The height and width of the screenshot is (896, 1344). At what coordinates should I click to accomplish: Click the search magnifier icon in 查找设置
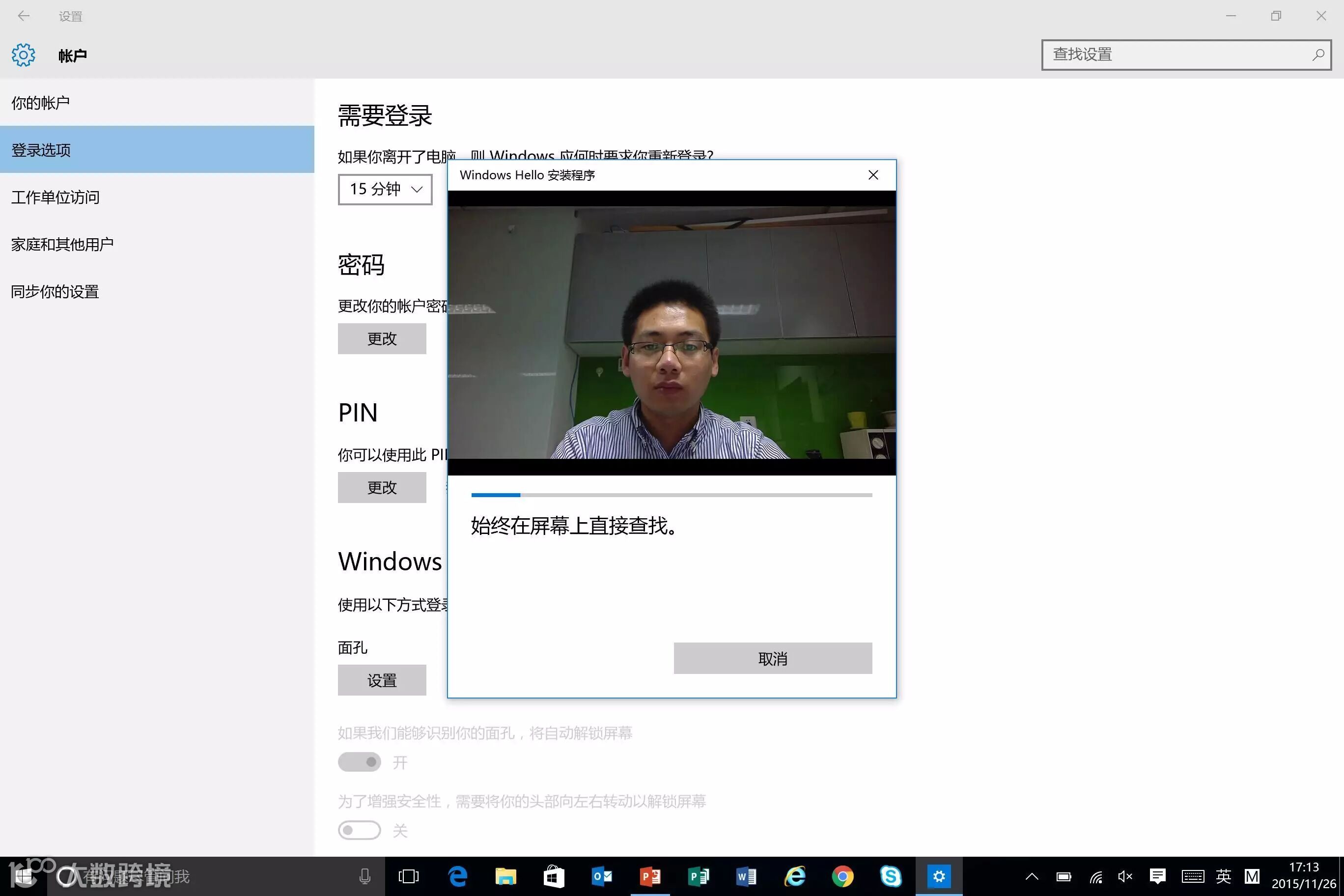coord(1317,55)
